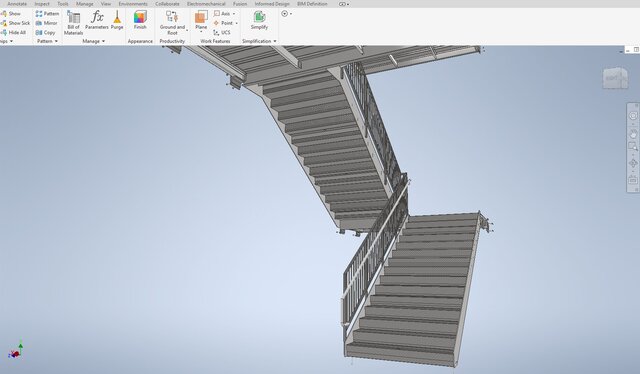The width and height of the screenshot is (640, 374).
Task: Expand the Manage panel dropdown arrow
Action: tap(103, 41)
